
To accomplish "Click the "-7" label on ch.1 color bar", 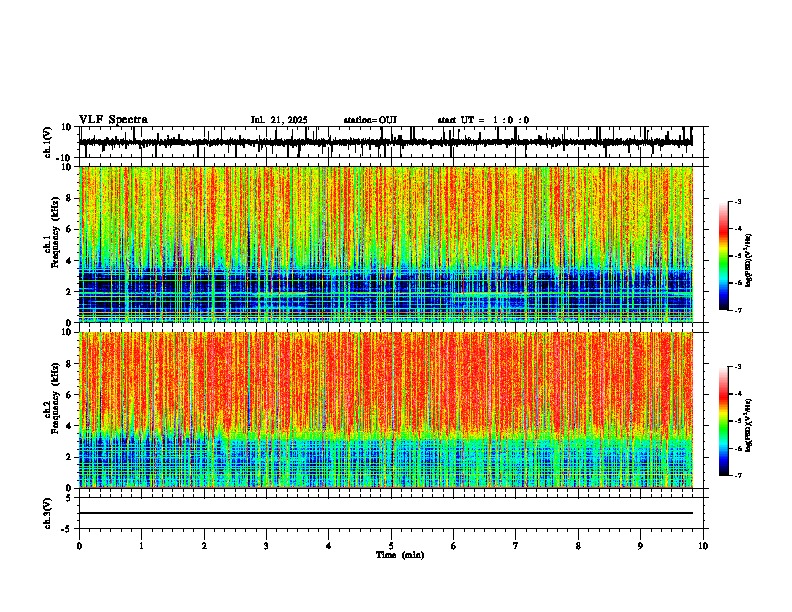I will (x=737, y=310).
